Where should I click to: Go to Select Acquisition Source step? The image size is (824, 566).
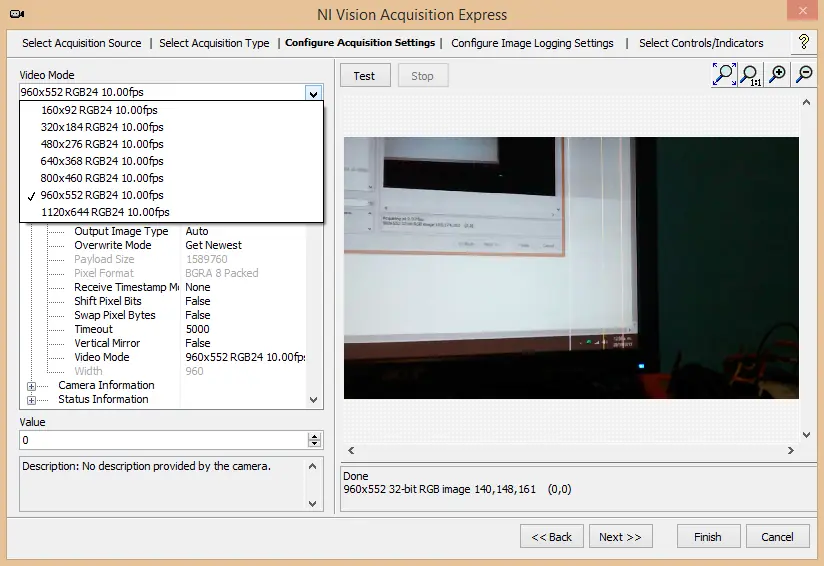[81, 43]
